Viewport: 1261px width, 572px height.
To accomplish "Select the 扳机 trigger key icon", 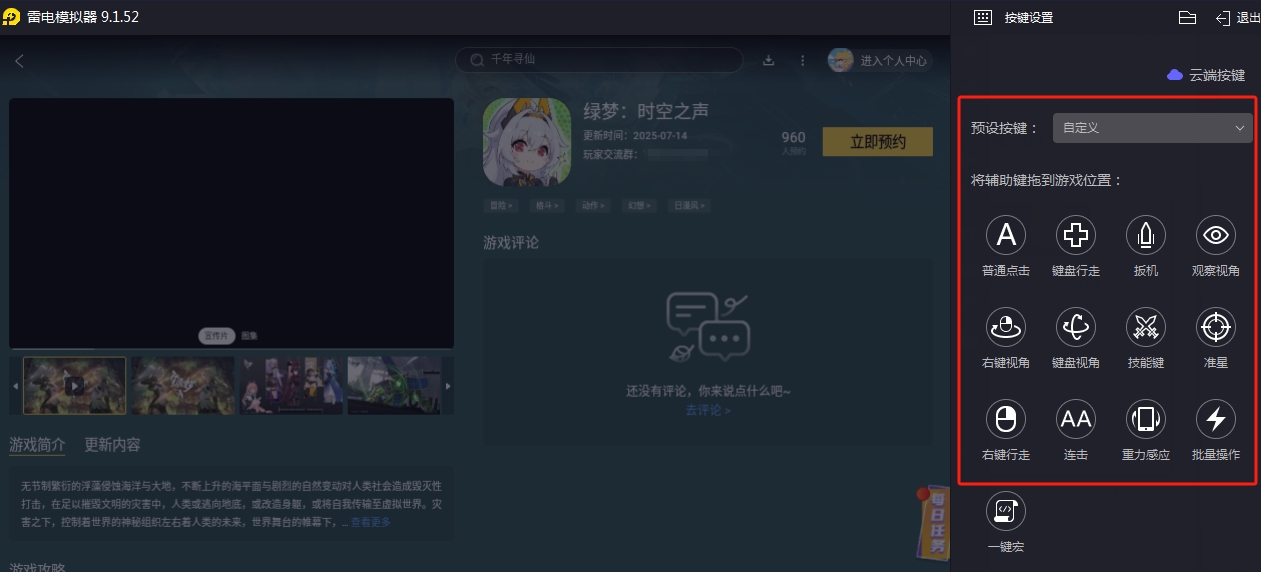I will coord(1146,235).
